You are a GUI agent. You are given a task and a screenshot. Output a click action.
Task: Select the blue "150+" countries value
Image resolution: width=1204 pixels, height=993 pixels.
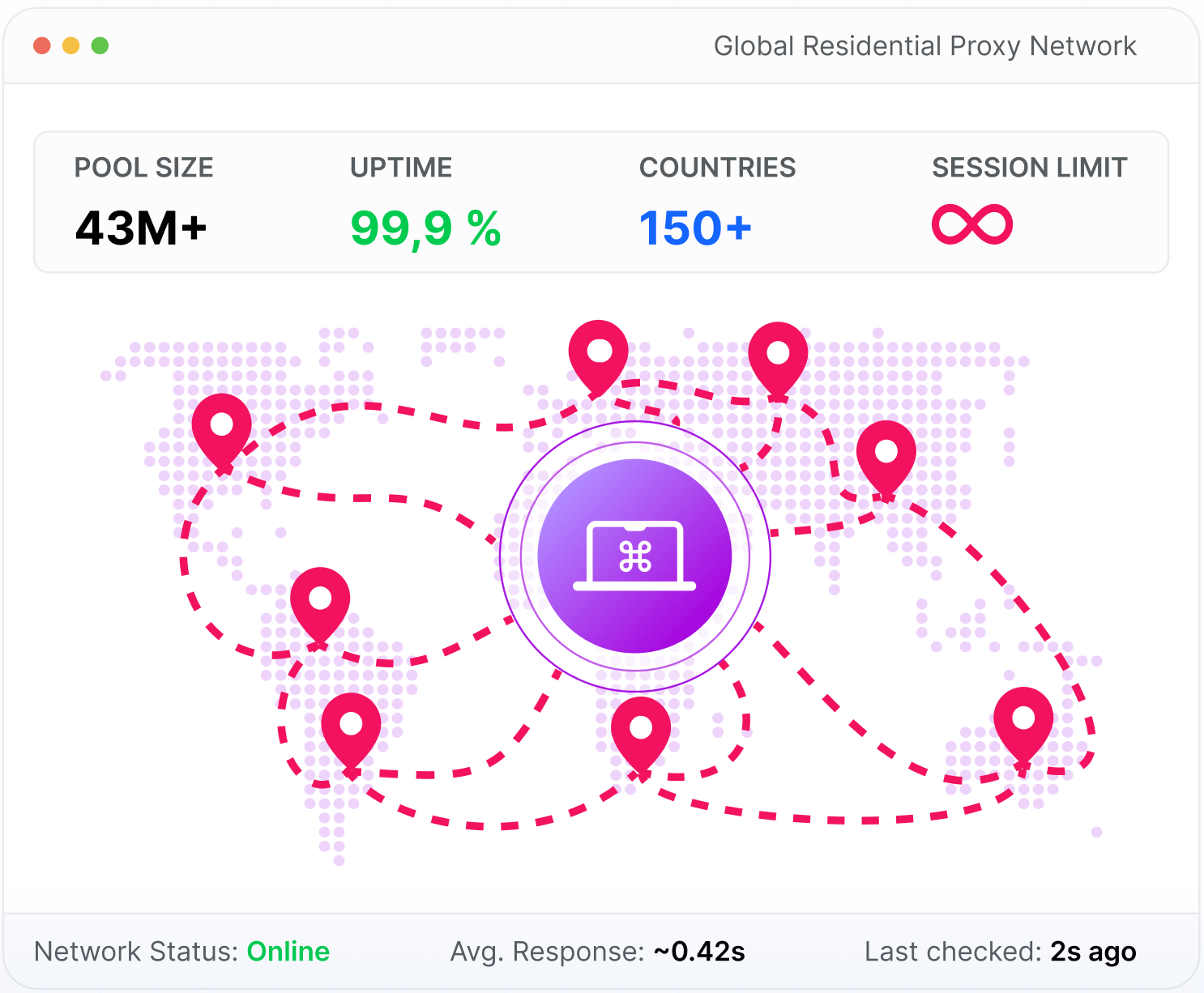click(695, 228)
